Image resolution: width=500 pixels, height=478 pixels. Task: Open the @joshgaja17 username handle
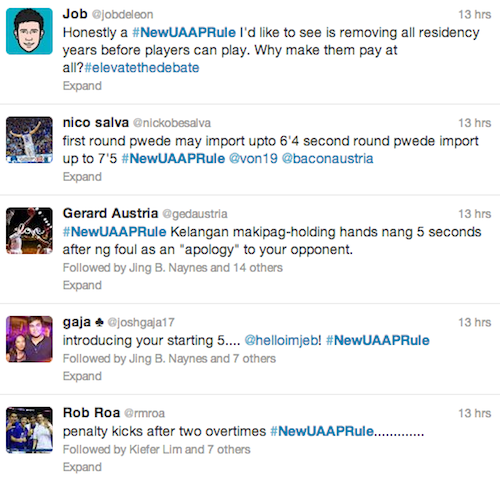(x=141, y=323)
